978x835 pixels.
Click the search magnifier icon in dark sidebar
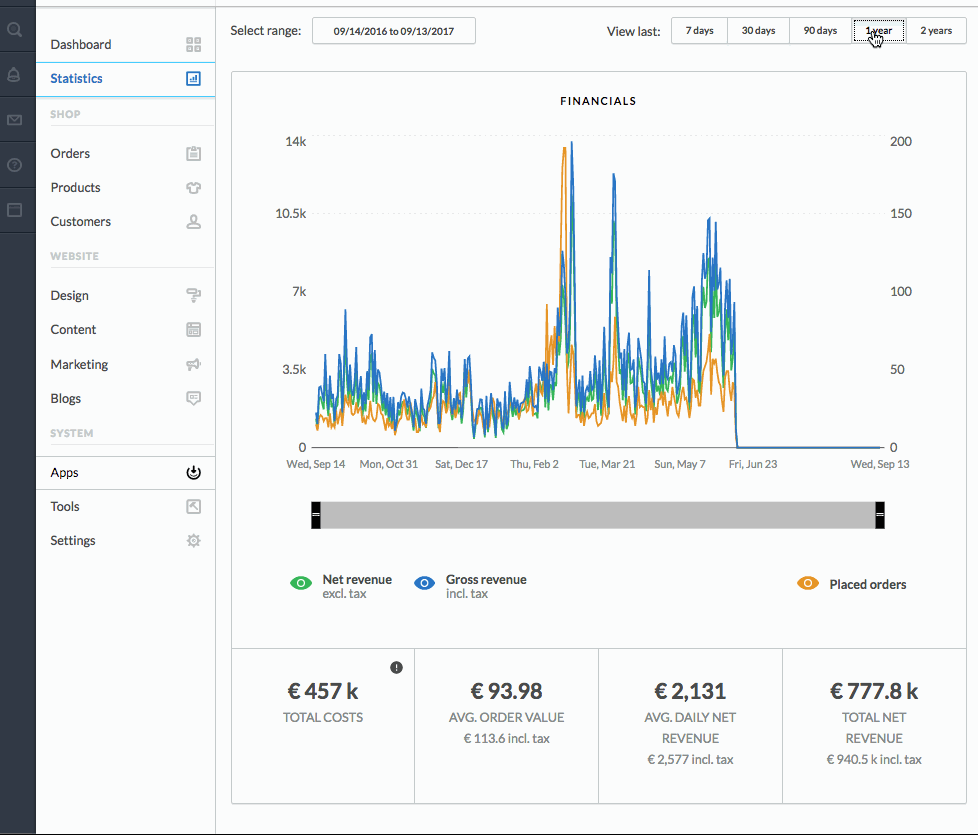tap(14, 29)
